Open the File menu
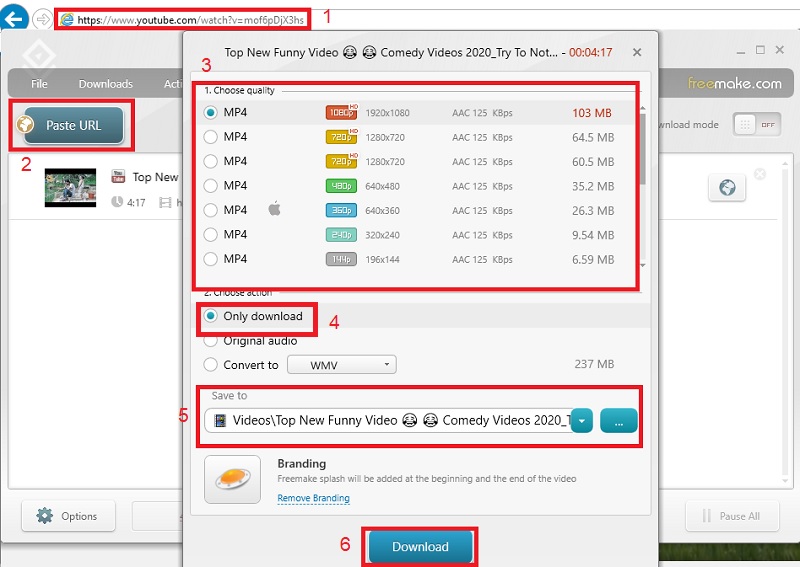The height and width of the screenshot is (567, 800). coord(39,84)
